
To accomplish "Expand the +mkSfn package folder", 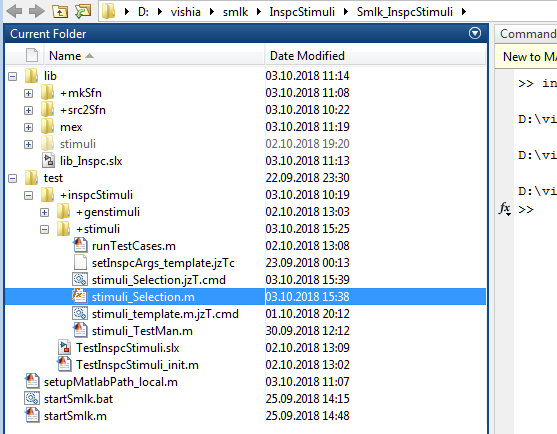I will click(x=28, y=93).
